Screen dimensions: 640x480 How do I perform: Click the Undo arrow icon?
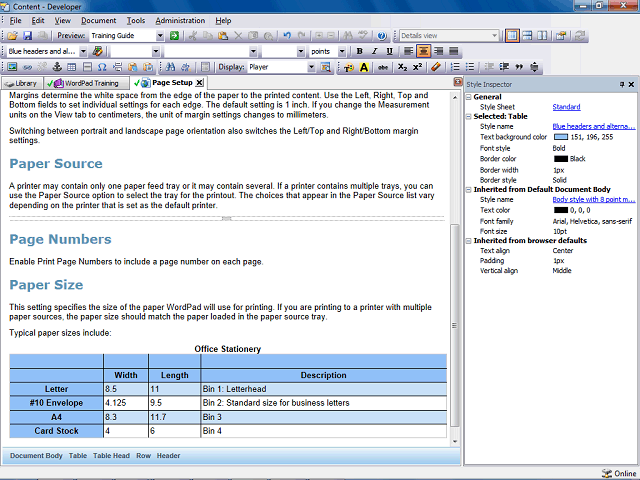tap(287, 36)
